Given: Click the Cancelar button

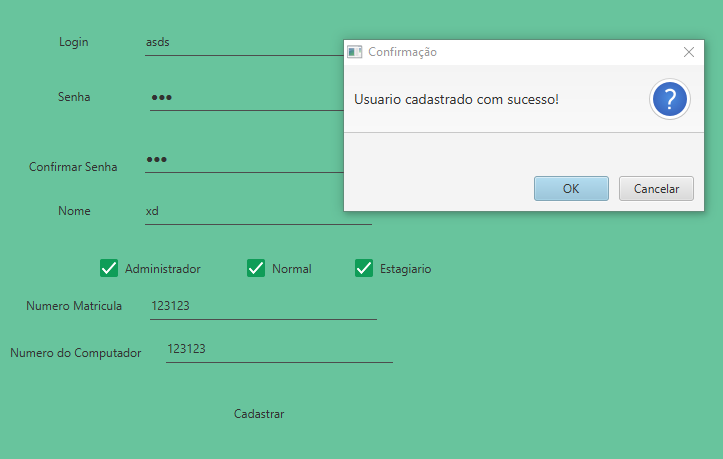Looking at the screenshot, I should pos(656,188).
